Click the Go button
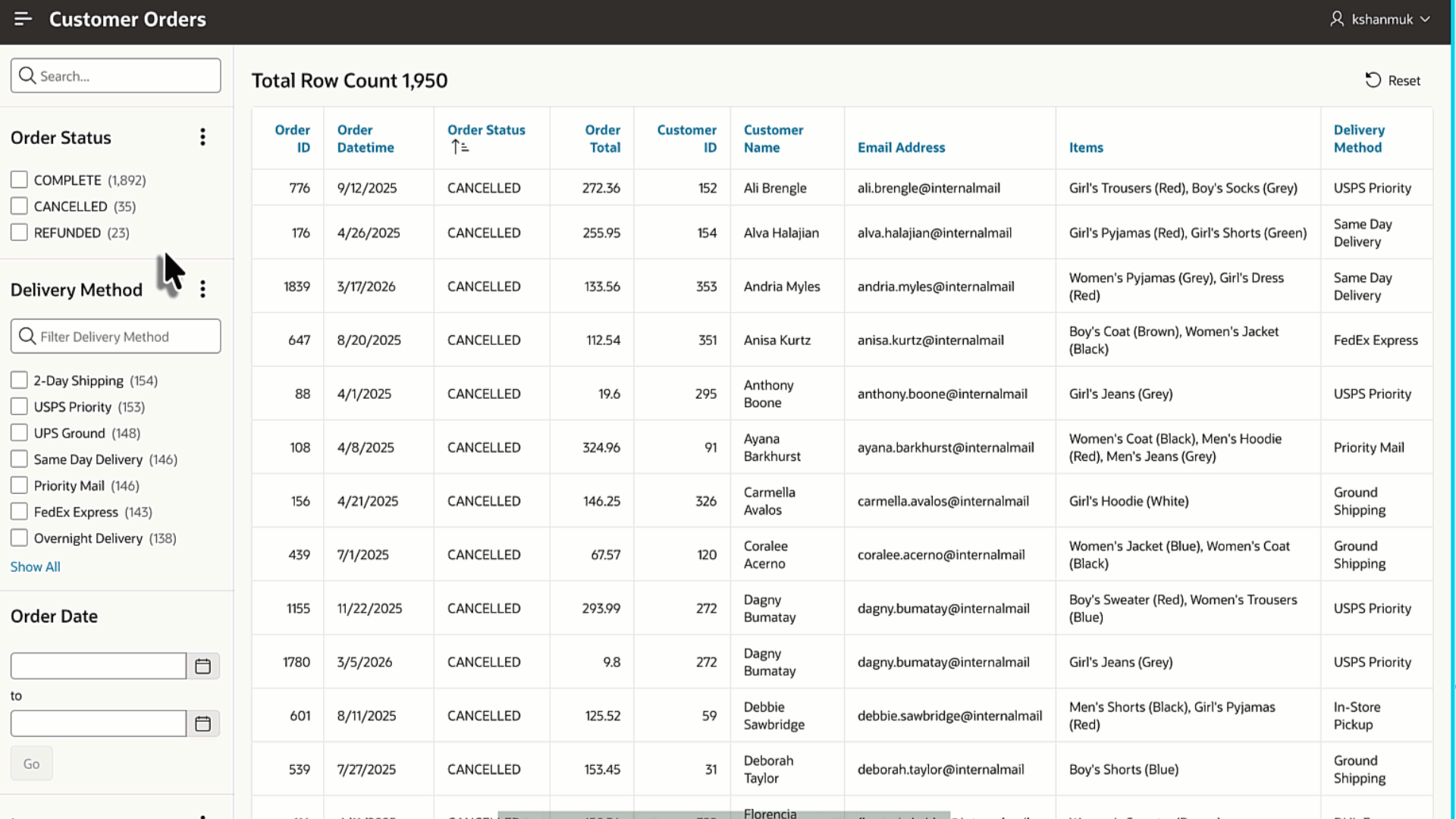Viewport: 1456px width, 819px height. 31,764
